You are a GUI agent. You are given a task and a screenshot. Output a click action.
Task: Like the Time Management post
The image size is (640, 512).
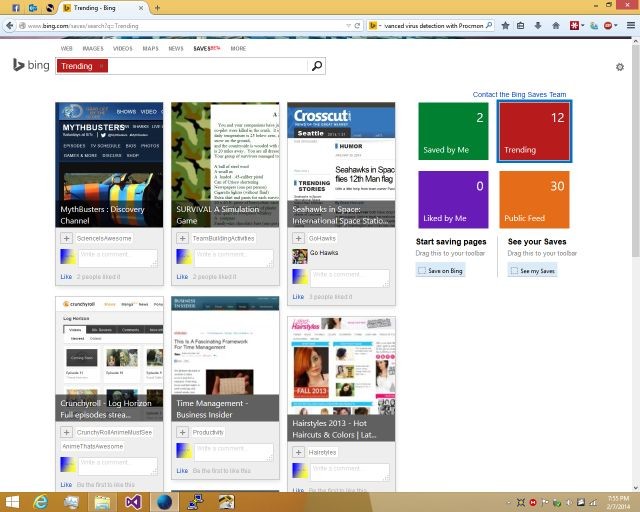point(182,470)
